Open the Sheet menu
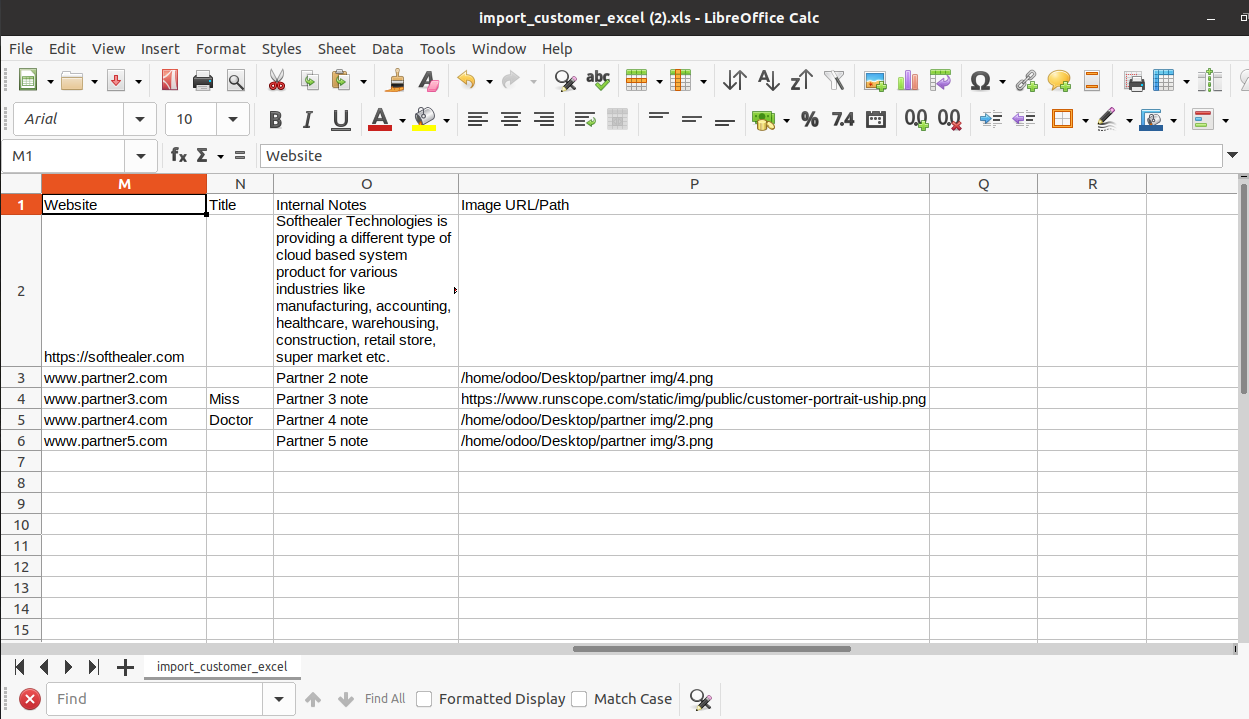 tap(336, 48)
